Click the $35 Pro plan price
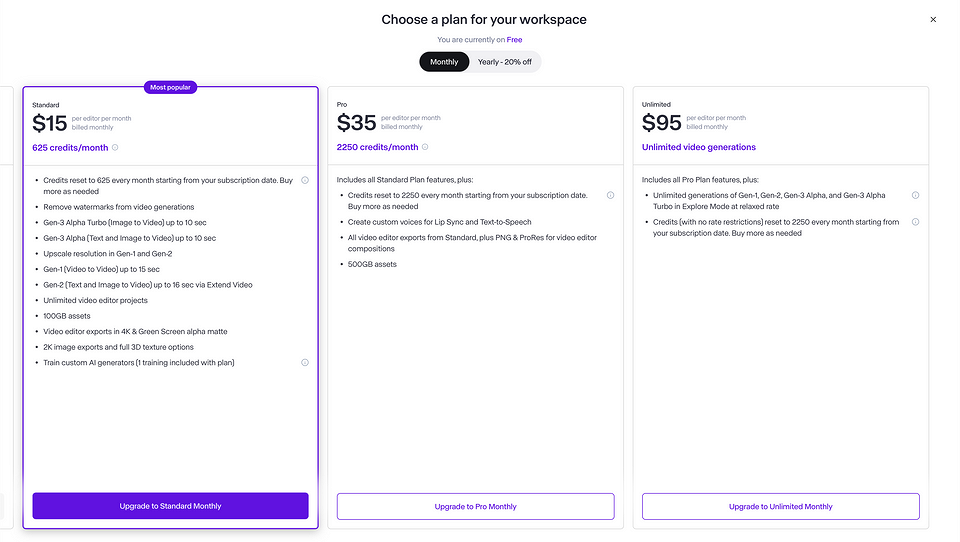 (x=357, y=123)
